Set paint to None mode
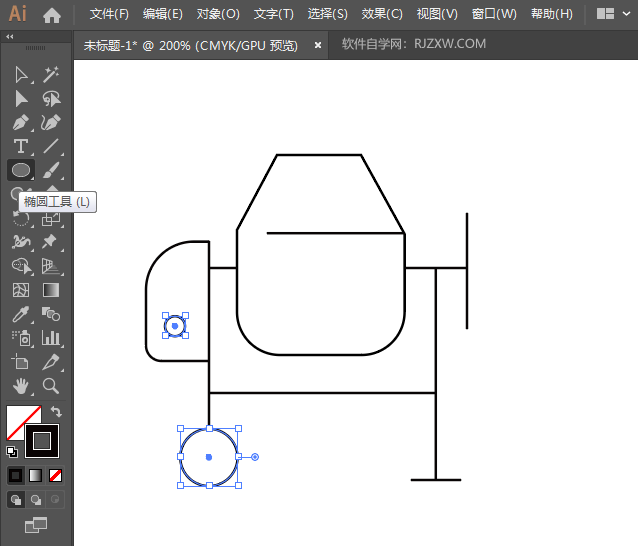The width and height of the screenshot is (638, 546). [56, 475]
